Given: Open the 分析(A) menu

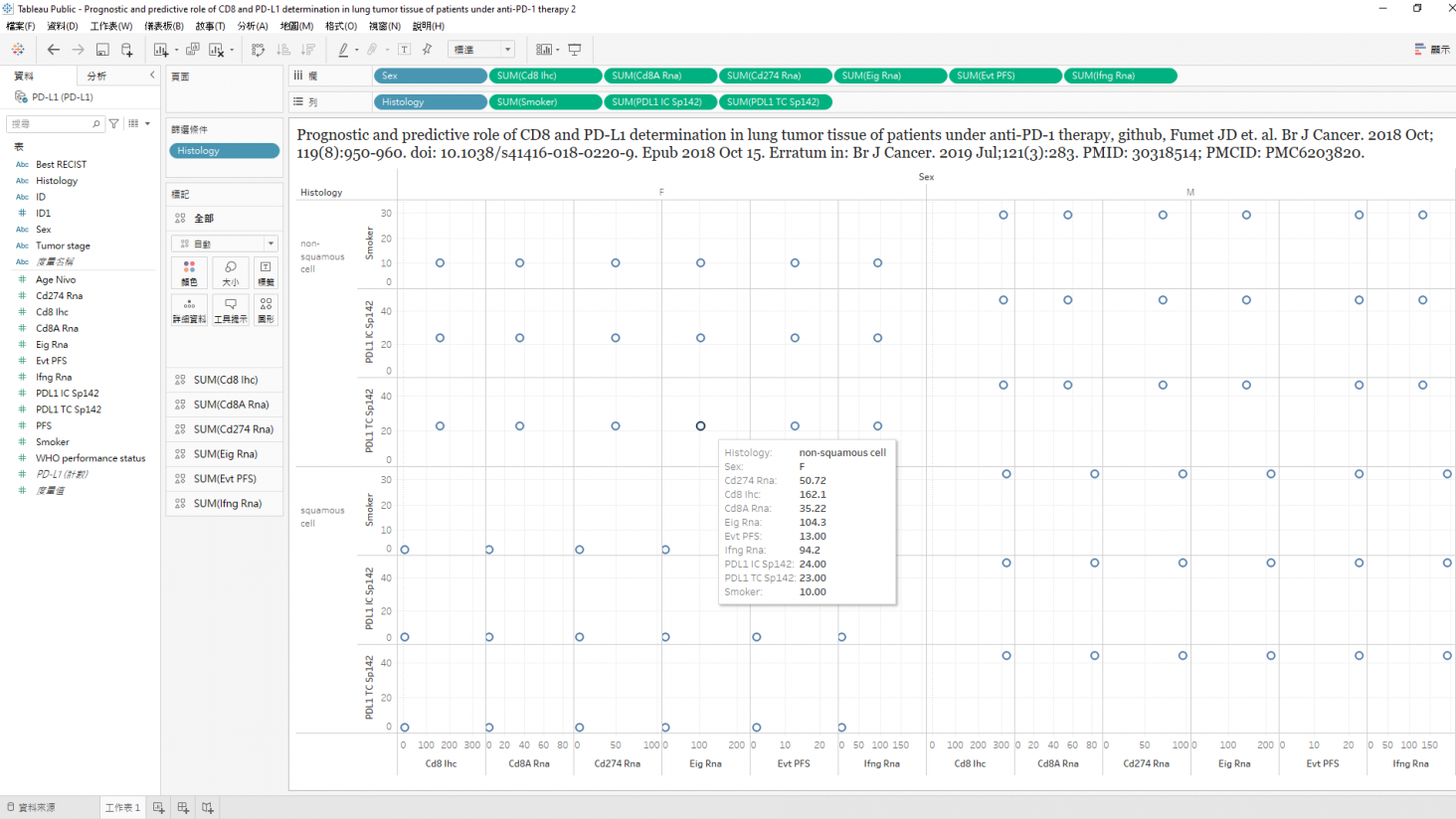Looking at the screenshot, I should pos(252,26).
